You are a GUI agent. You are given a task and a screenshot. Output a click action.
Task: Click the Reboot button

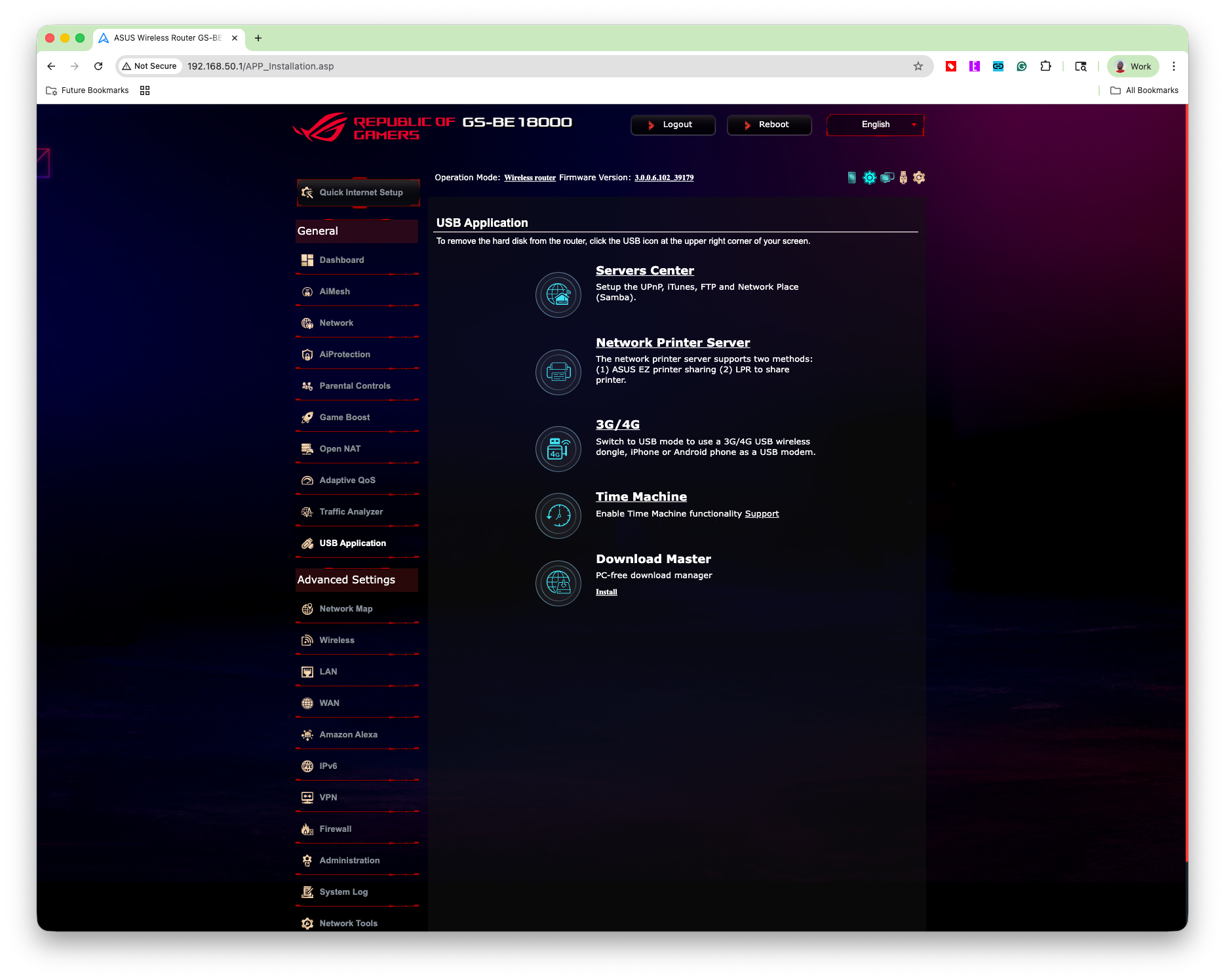click(x=769, y=125)
